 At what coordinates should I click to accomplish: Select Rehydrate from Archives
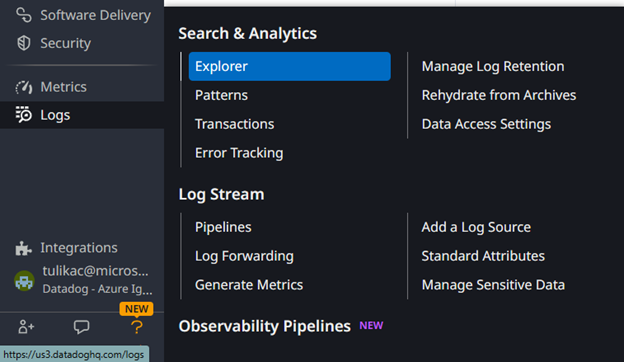[499, 95]
